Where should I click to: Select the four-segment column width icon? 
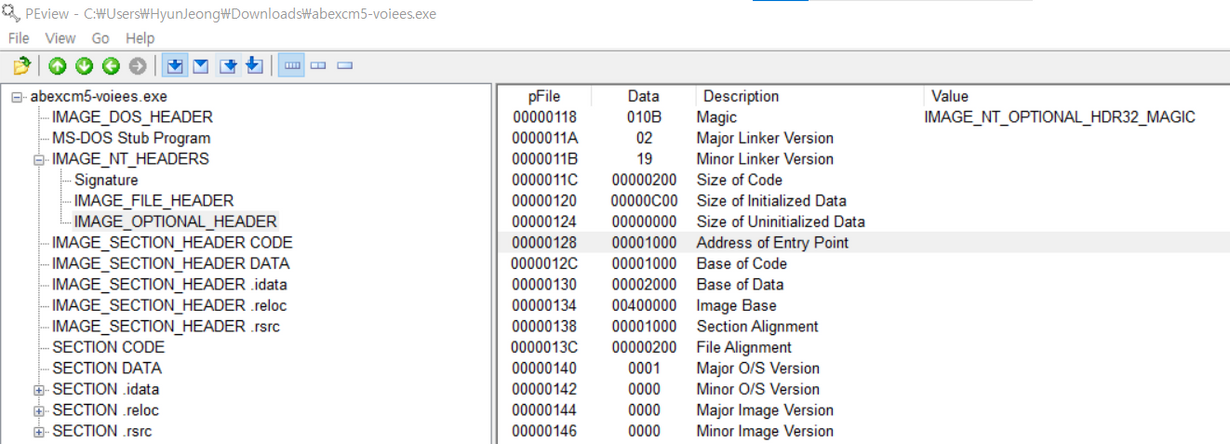293,66
